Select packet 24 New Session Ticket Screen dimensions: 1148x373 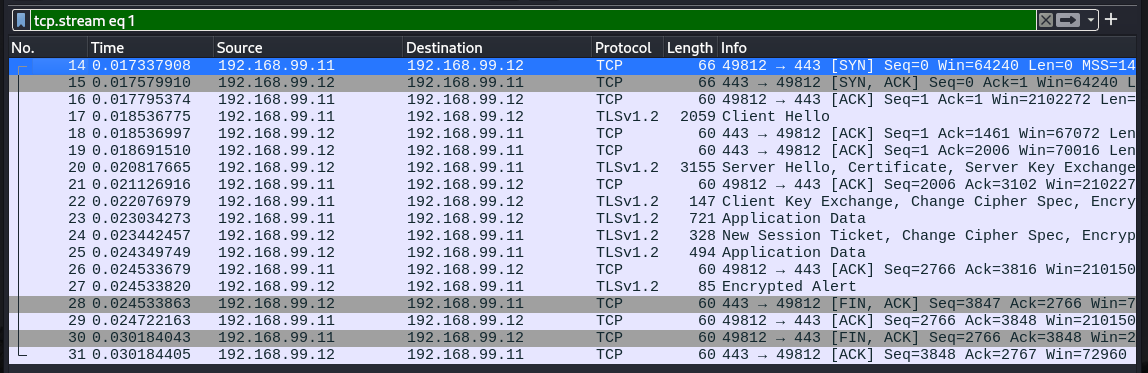click(573, 235)
